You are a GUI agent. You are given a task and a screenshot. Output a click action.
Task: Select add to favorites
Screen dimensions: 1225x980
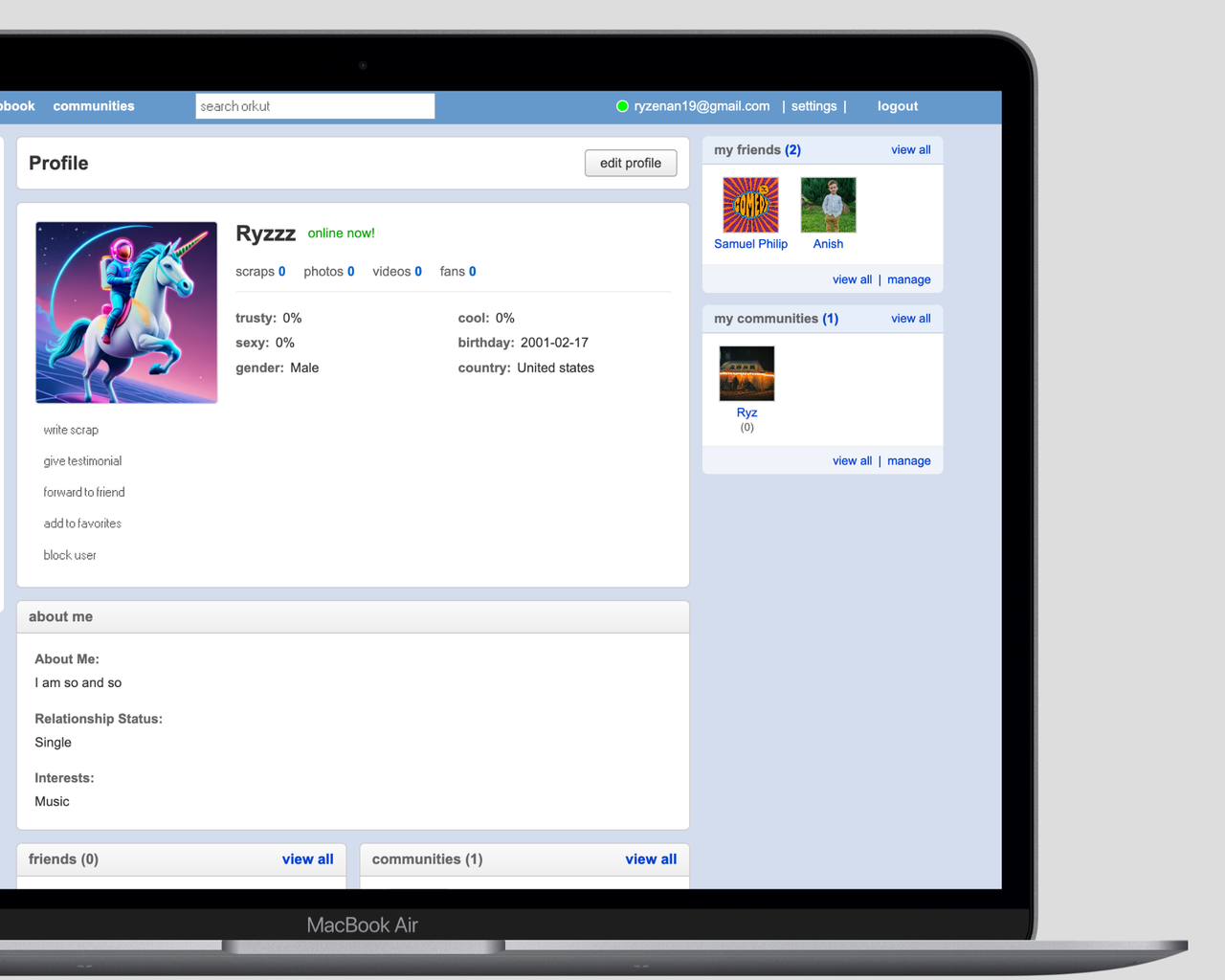point(82,523)
